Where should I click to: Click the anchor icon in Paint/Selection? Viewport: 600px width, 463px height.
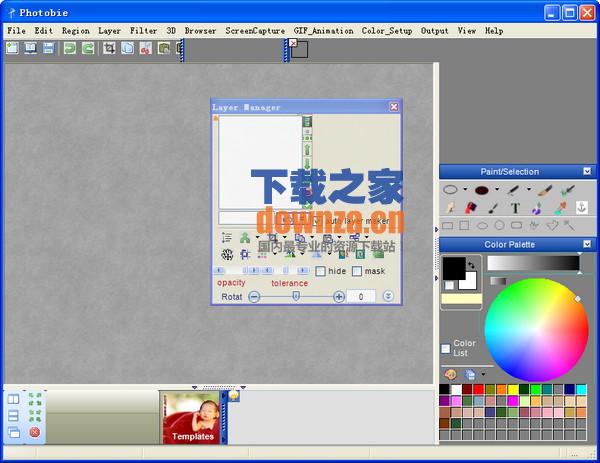click(581, 208)
